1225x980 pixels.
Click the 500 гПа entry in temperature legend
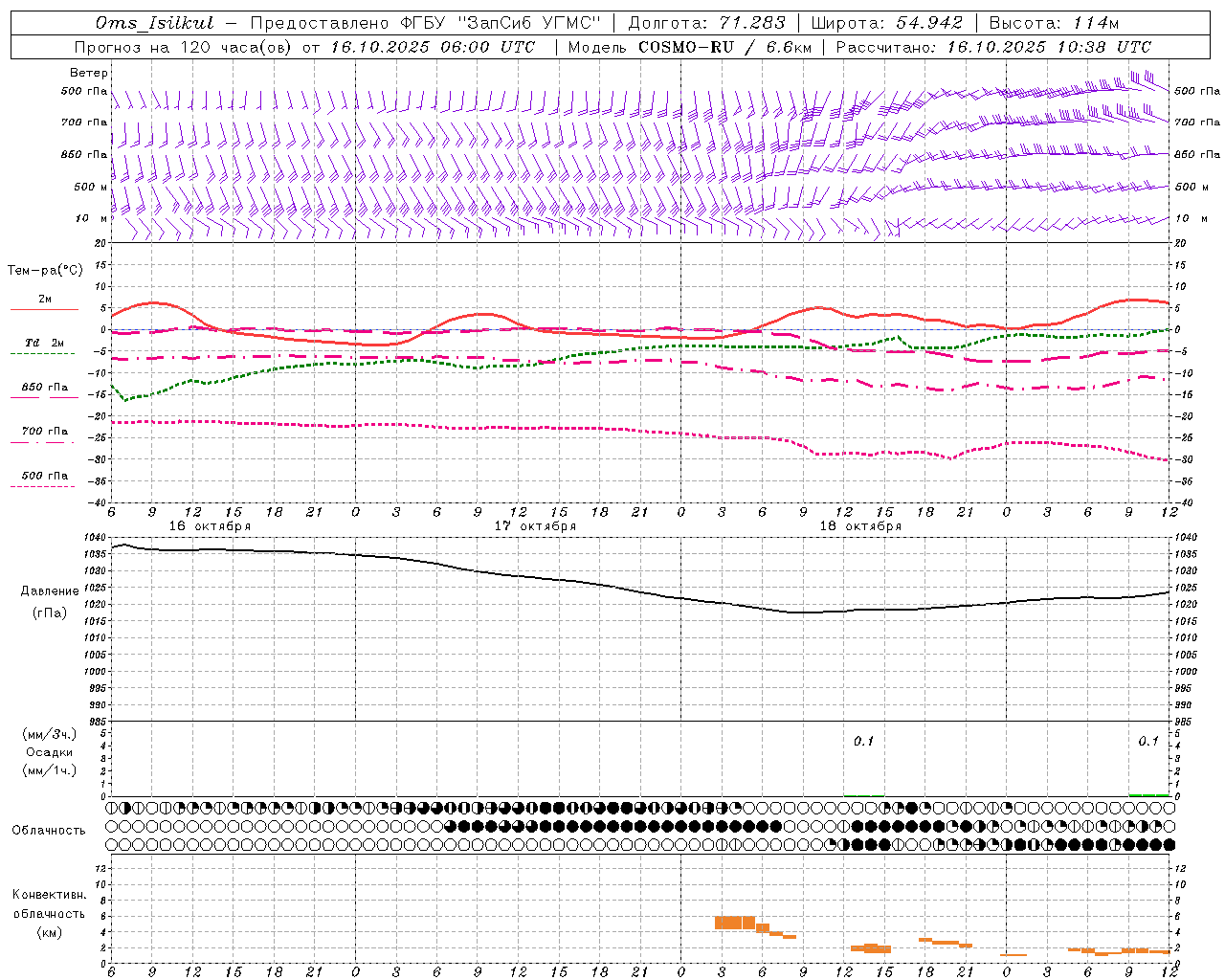(45, 476)
